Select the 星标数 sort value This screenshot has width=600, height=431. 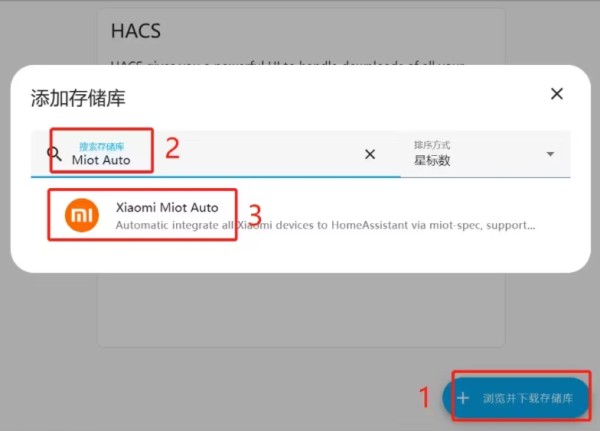(x=432, y=160)
